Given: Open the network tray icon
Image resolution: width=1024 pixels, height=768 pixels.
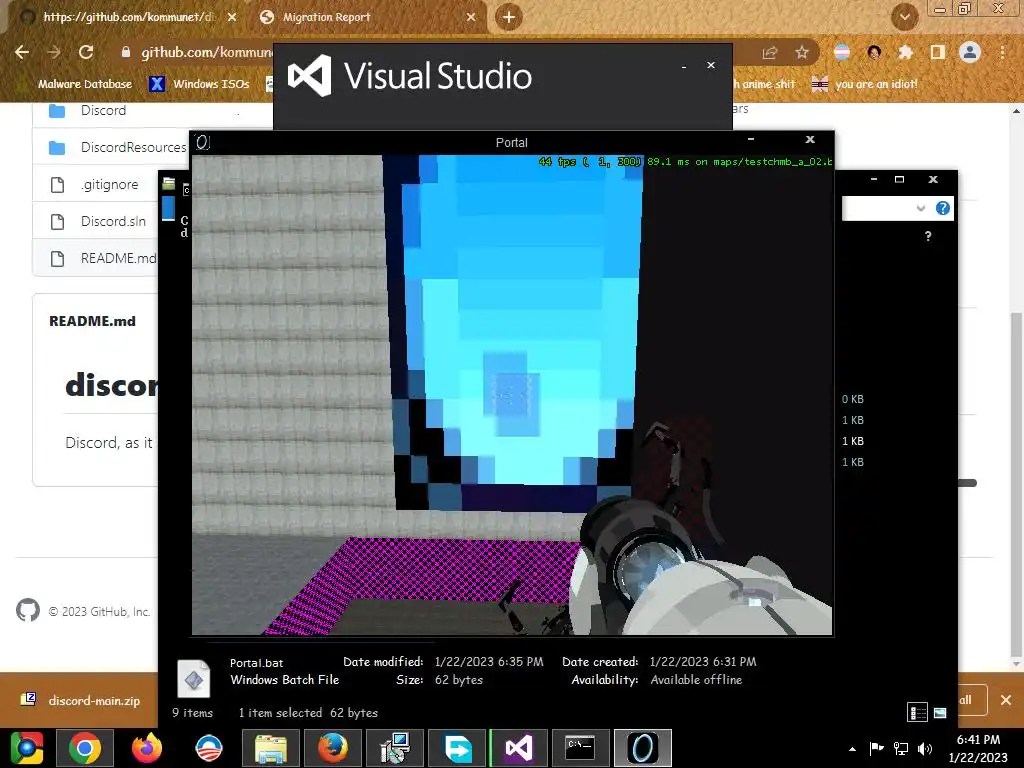Looking at the screenshot, I should (x=901, y=748).
